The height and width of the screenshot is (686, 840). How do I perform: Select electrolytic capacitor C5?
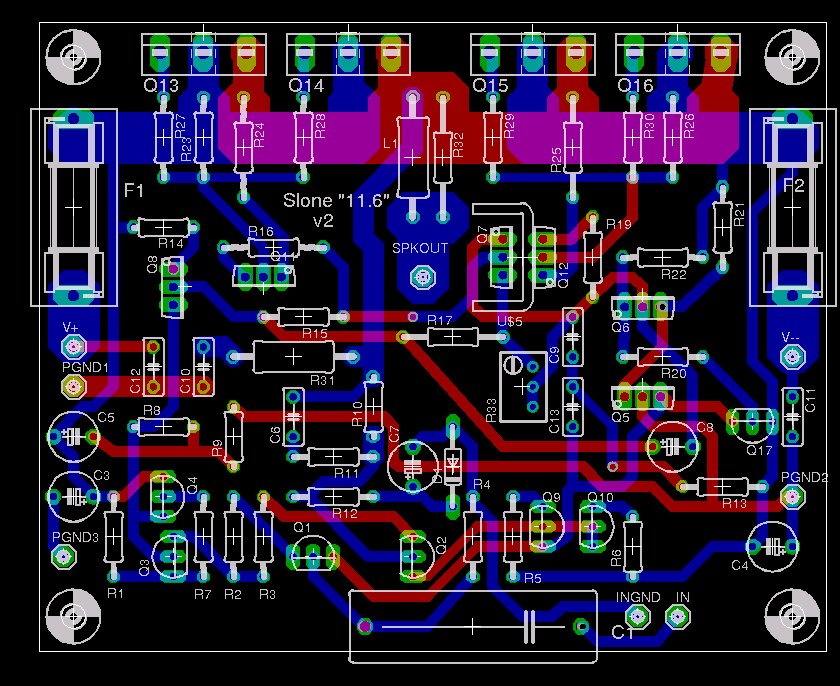coord(74,437)
